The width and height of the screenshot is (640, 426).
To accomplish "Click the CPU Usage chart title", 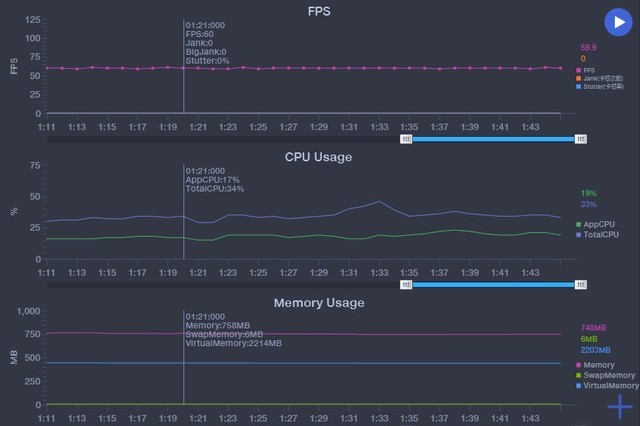I will [319, 157].
